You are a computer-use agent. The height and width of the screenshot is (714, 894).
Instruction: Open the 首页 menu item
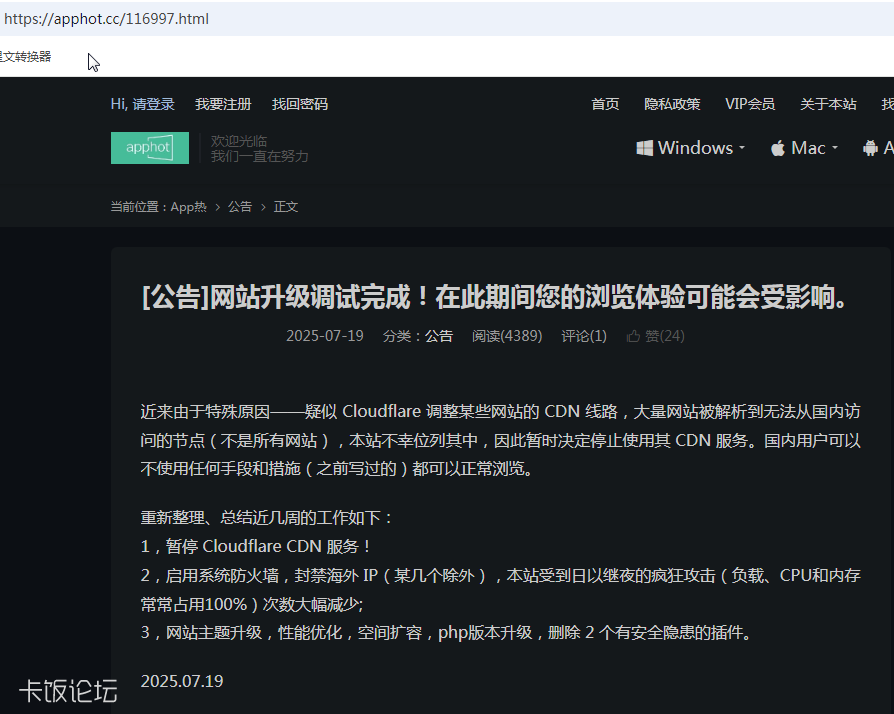click(605, 104)
